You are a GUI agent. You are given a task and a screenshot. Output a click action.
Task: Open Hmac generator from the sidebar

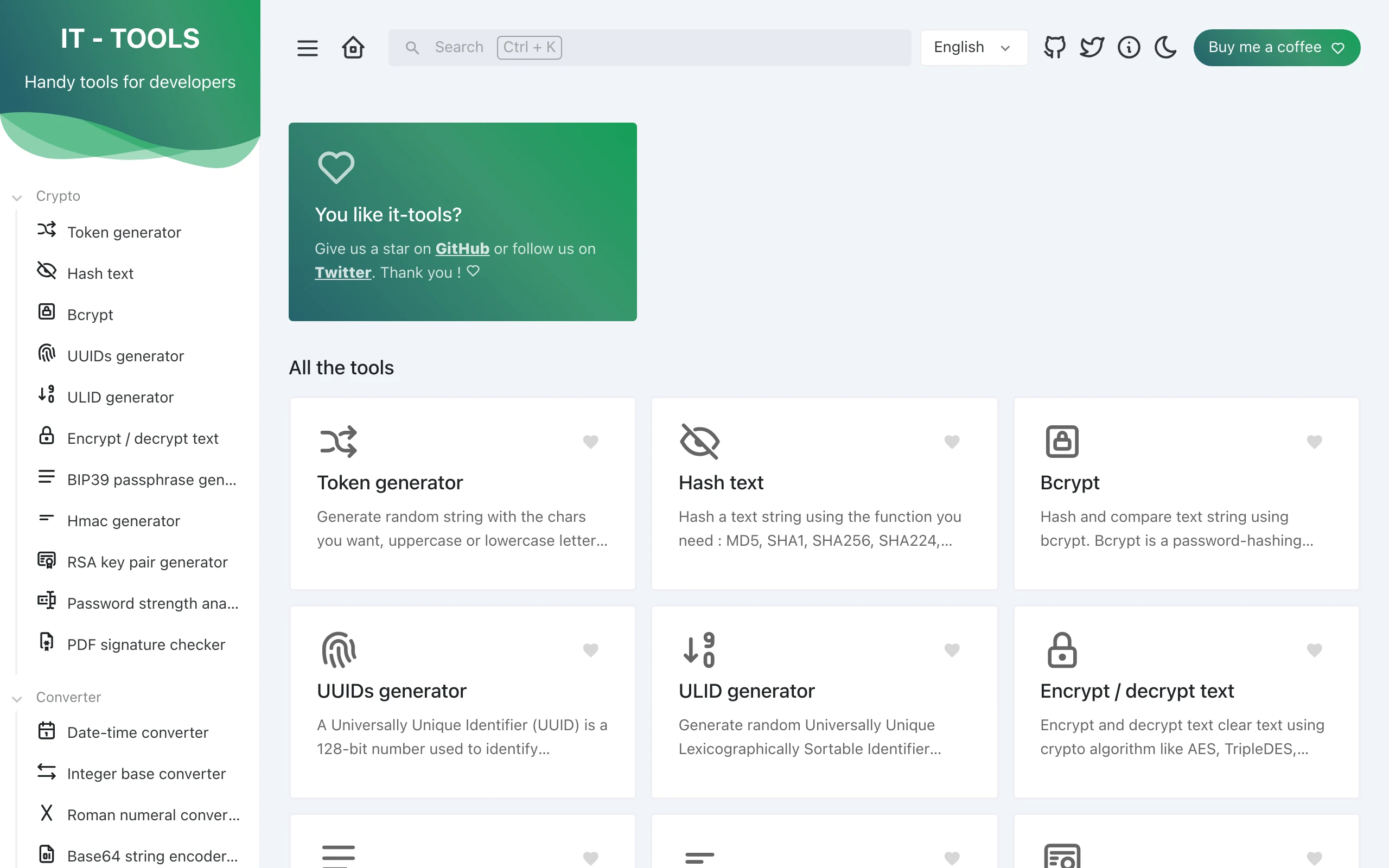123,521
